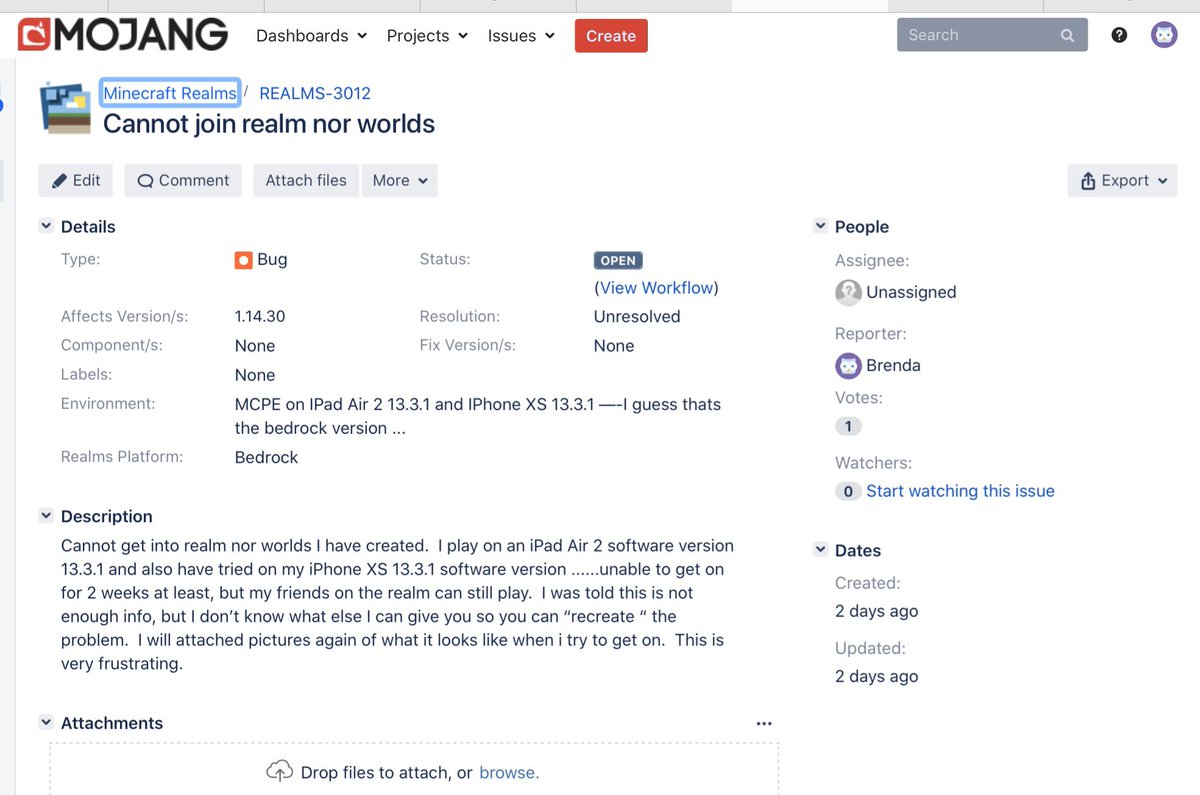1200x795 pixels.
Task: Open the attachments options ellipsis menu
Action: [764, 723]
